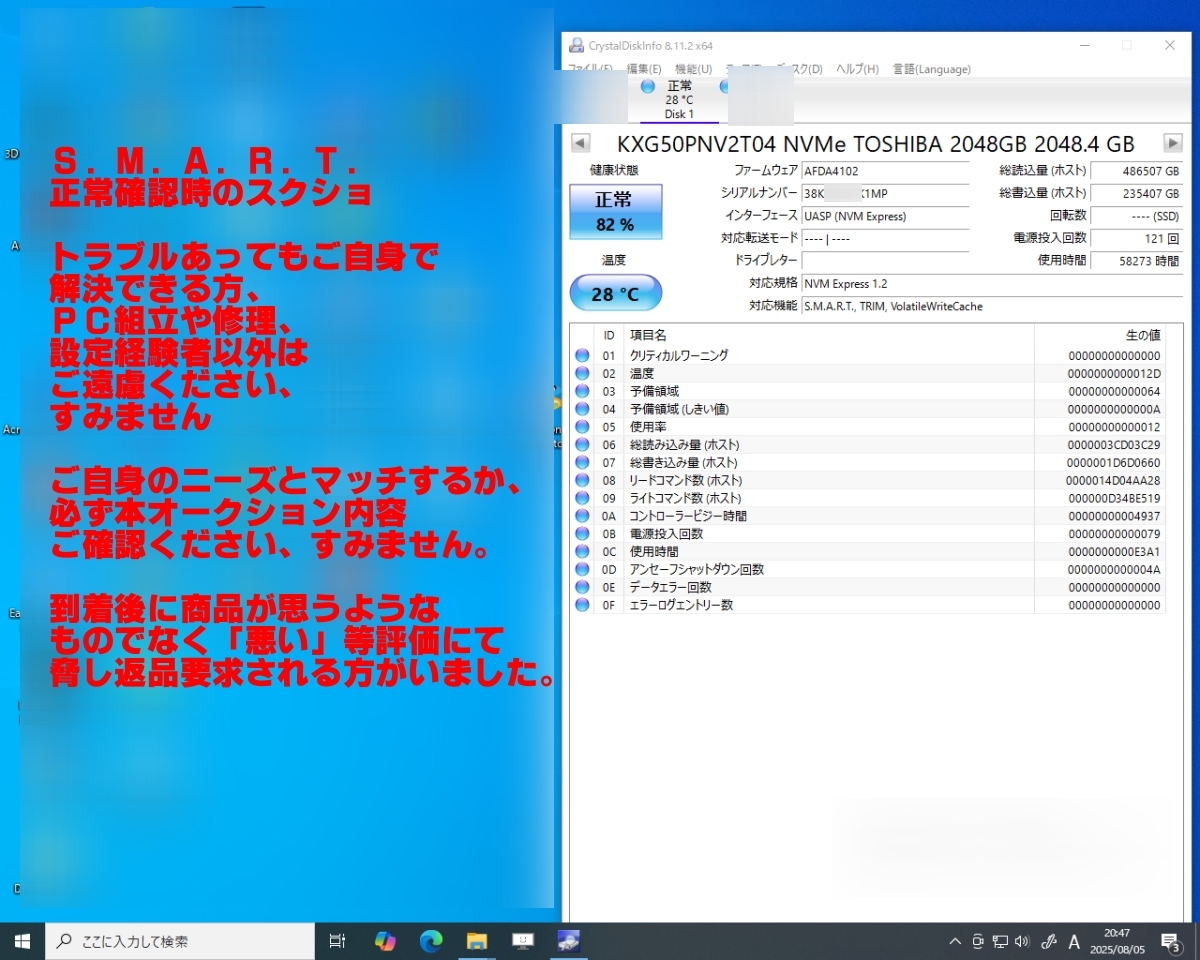Viewport: 1200px width, 960px height.
Task: Click the コントローラービジー時間 row
Action: coord(867,516)
